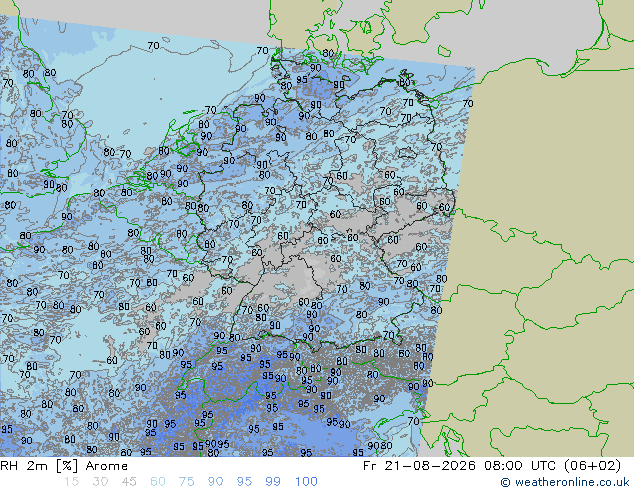Click legend value 100
Viewport: 634px width, 490px height.
click(306, 482)
